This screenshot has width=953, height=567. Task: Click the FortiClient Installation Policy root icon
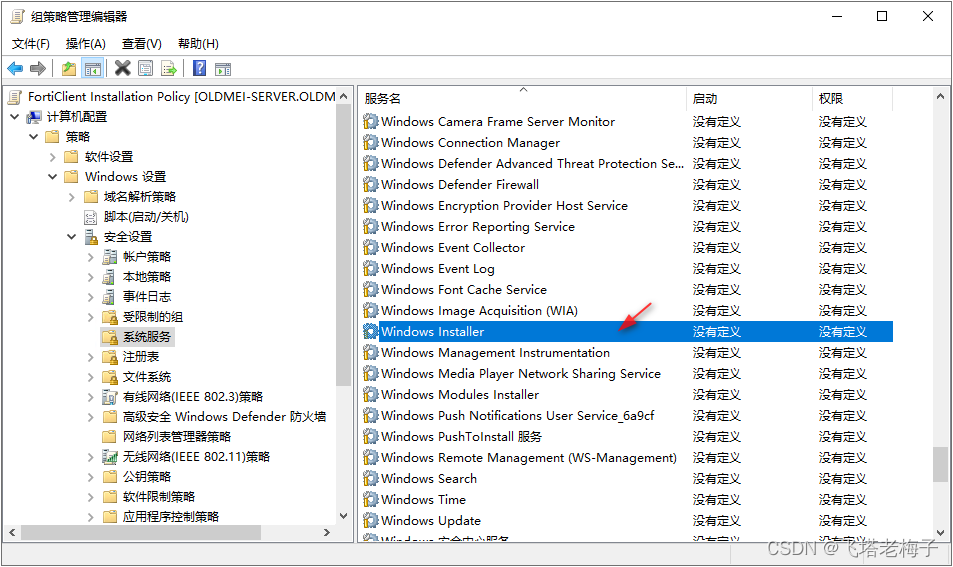coord(15,97)
